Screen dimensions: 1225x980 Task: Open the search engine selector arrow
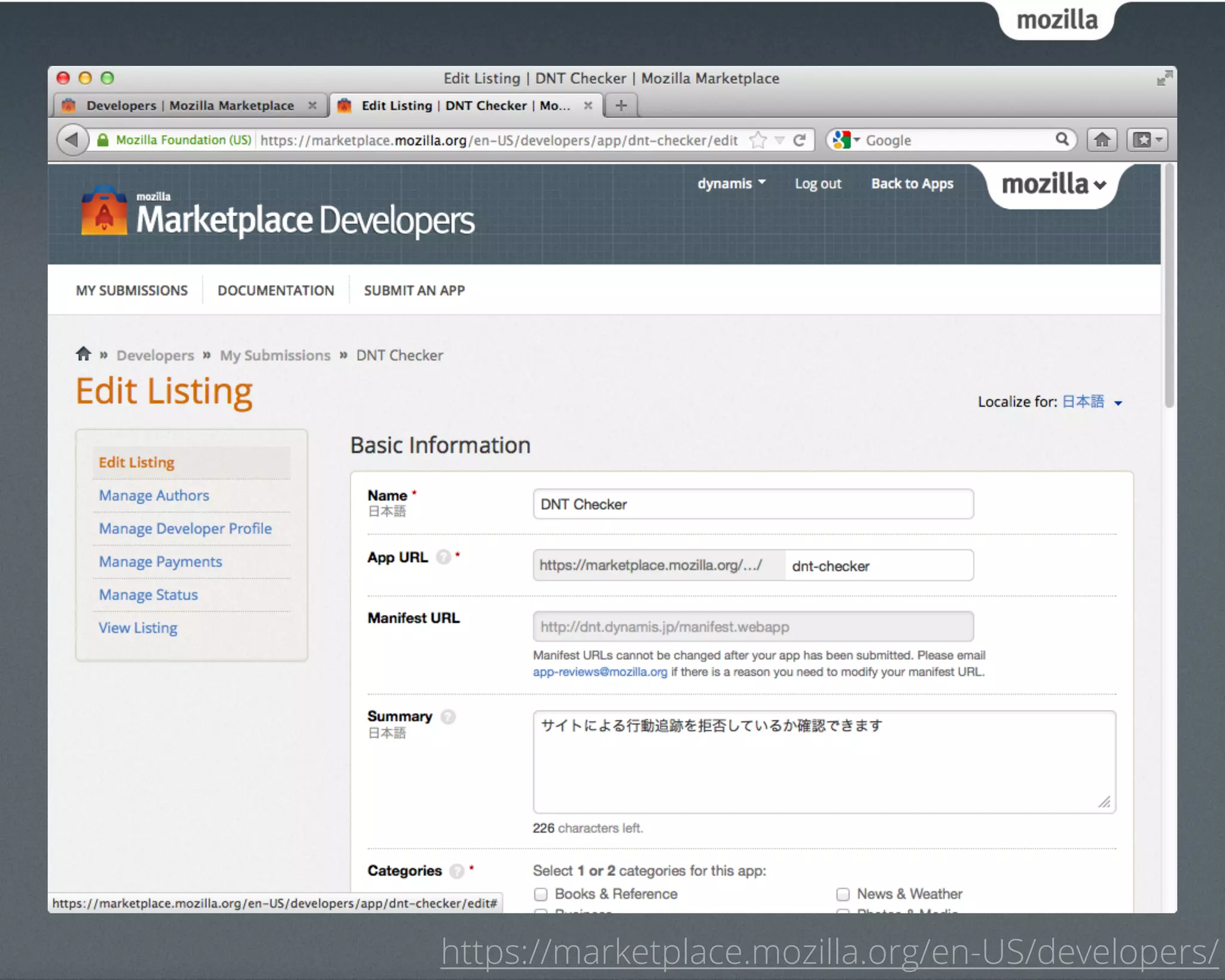tap(857, 140)
